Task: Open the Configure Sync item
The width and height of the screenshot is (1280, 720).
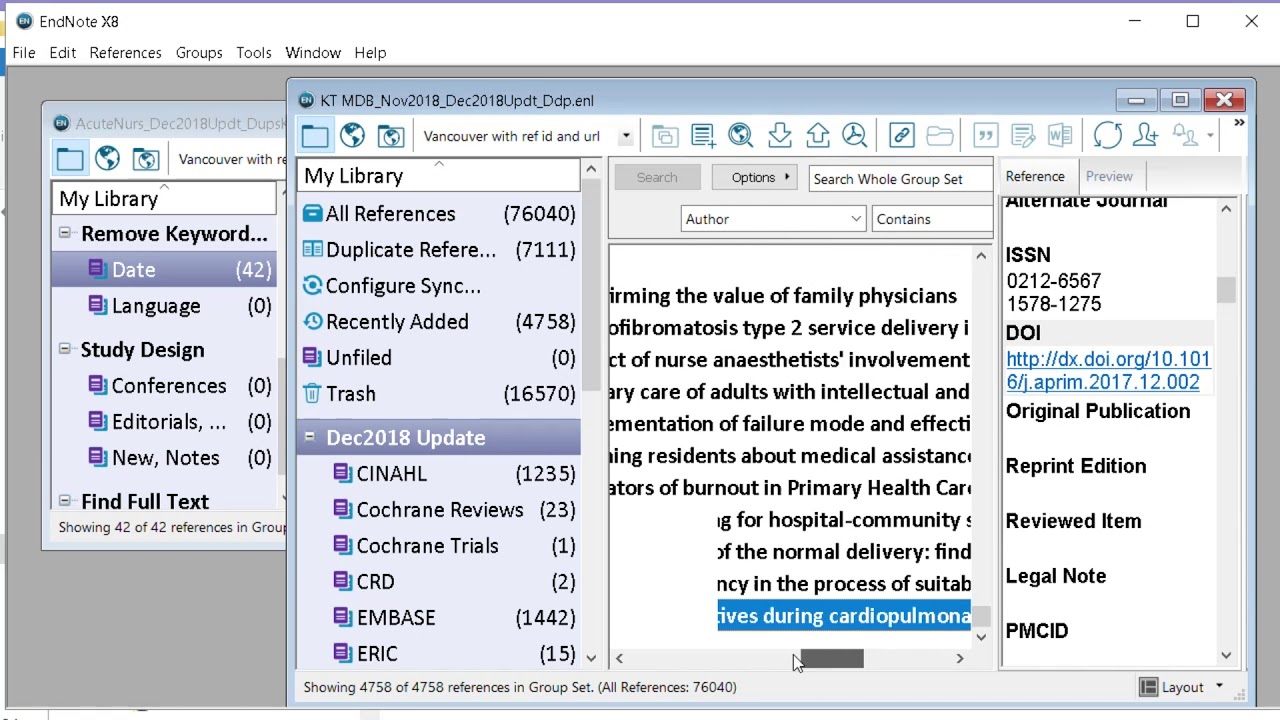Action: pyautogui.click(x=439, y=286)
